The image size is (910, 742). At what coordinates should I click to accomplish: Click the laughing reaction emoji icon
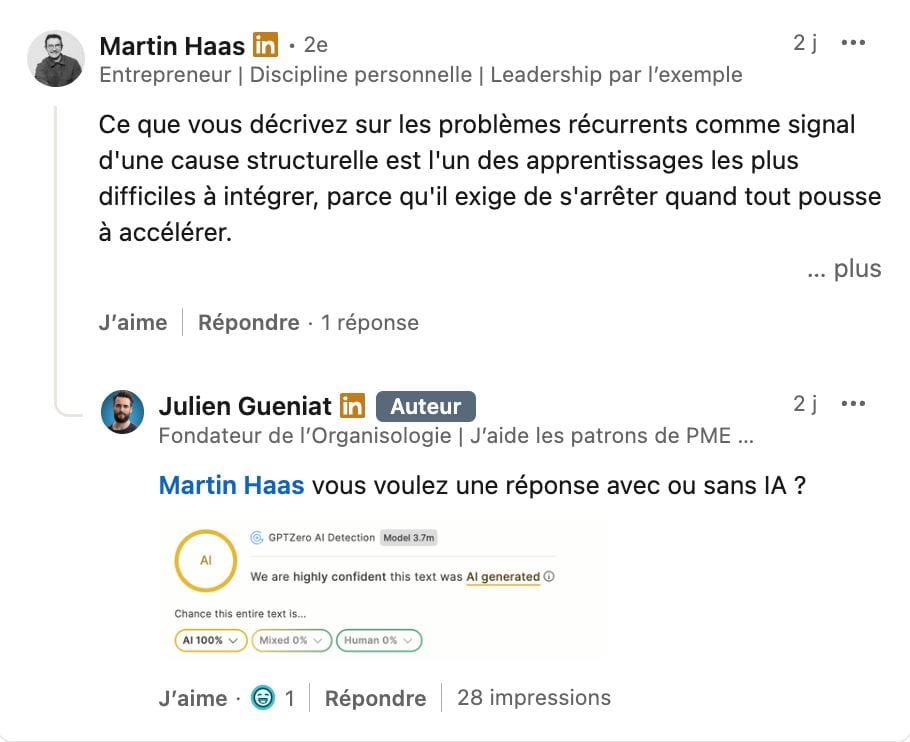[x=262, y=697]
